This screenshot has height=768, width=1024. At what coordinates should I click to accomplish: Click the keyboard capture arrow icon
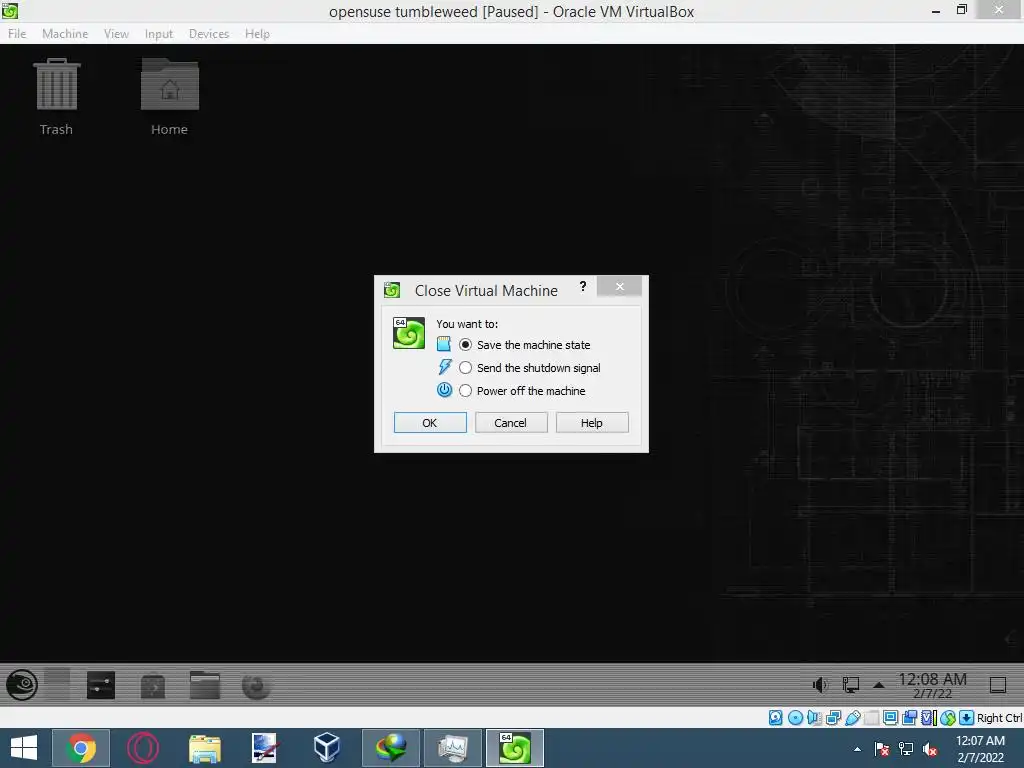click(x=967, y=718)
